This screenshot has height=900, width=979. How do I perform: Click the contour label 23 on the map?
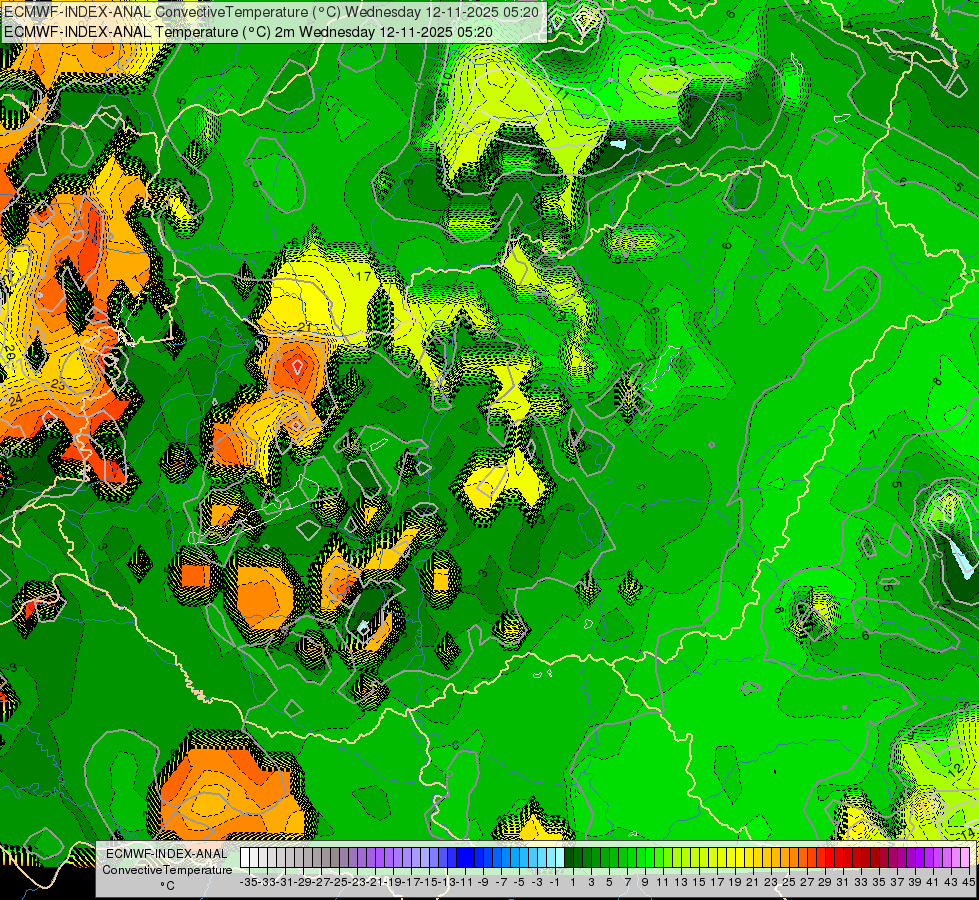pyautogui.click(x=57, y=385)
